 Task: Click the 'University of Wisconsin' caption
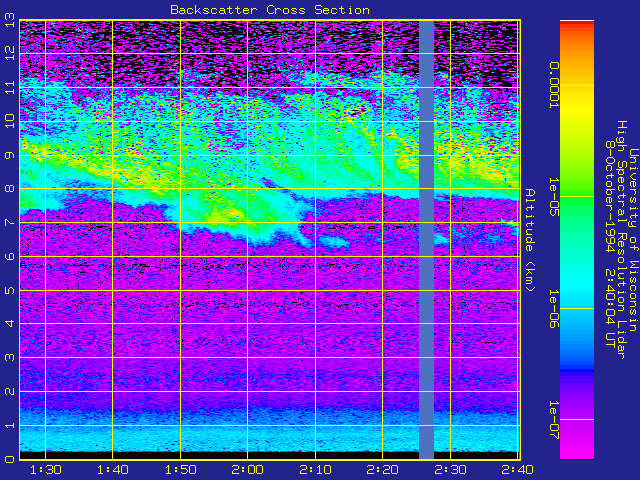[x=632, y=240]
